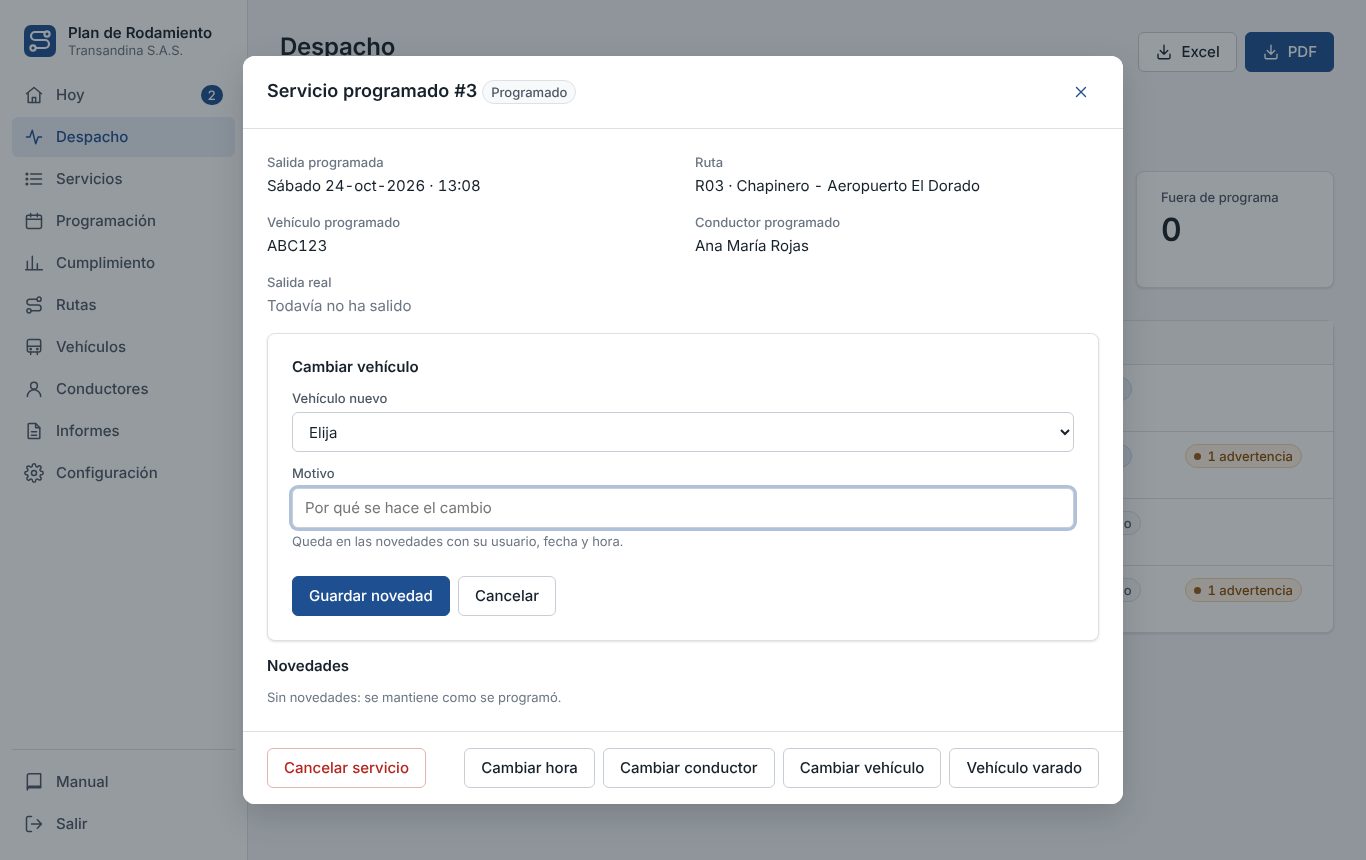Click Guardar novedad button
The width and height of the screenshot is (1366, 860).
tap(371, 596)
